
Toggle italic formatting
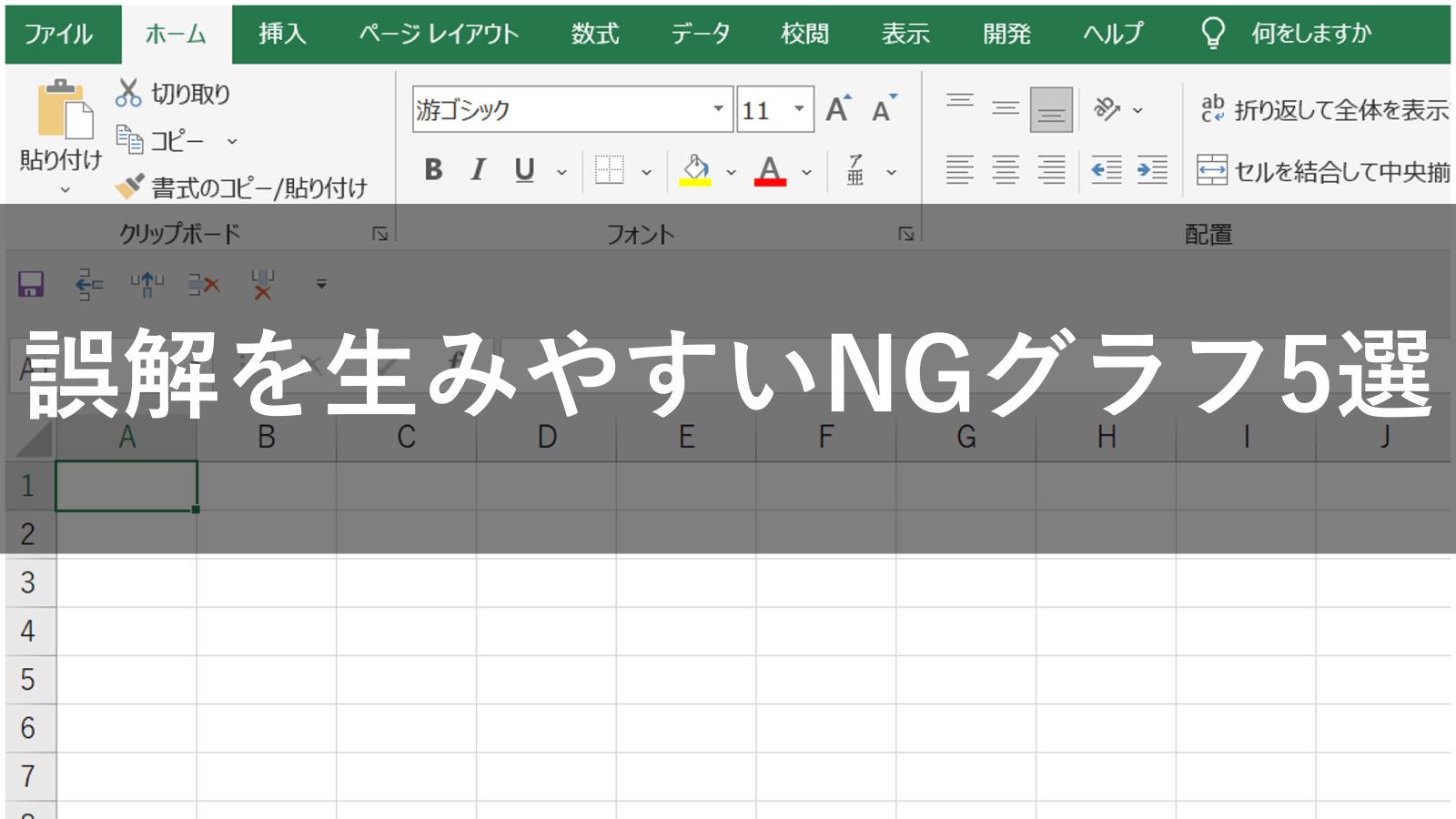[478, 169]
